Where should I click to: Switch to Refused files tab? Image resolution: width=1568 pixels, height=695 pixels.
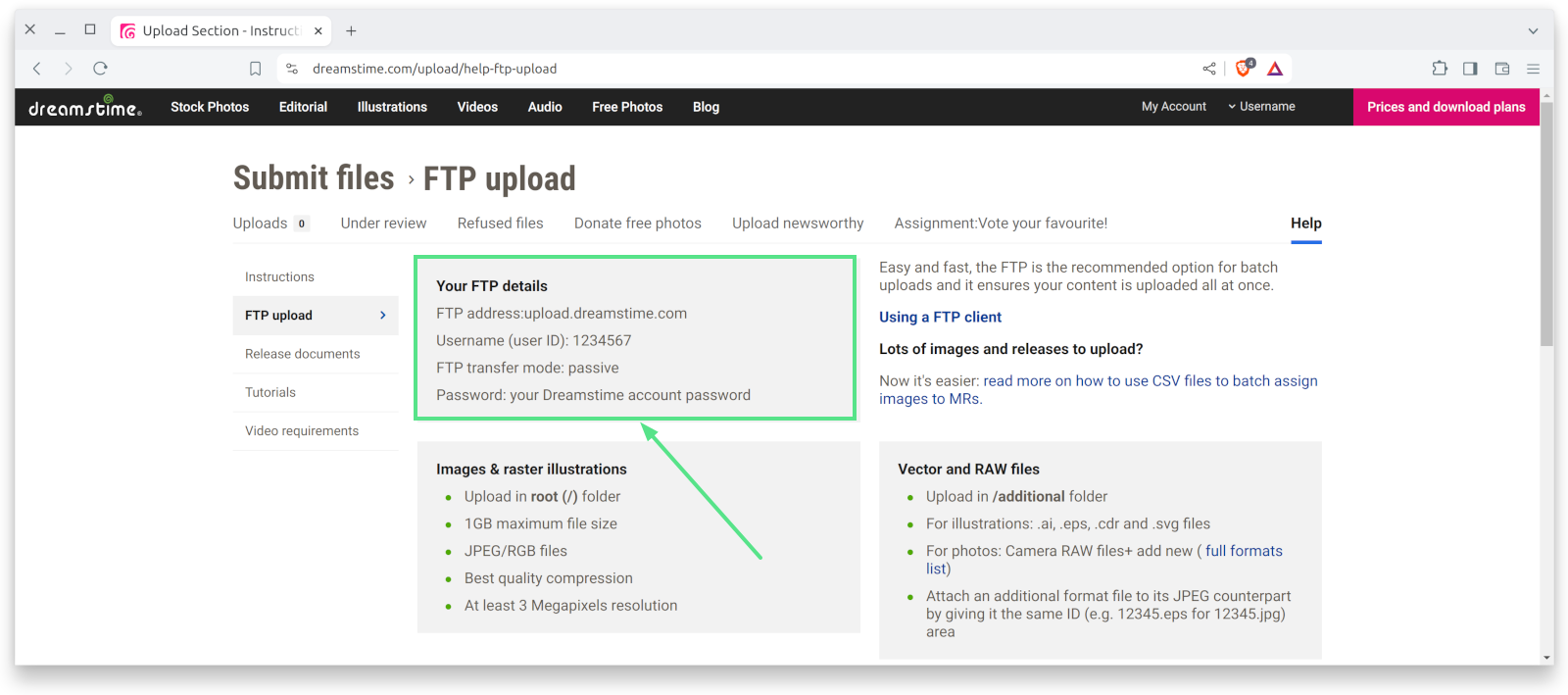500,223
